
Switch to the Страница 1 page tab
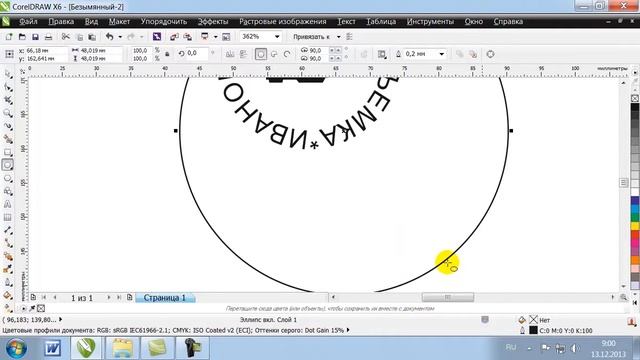(164, 298)
